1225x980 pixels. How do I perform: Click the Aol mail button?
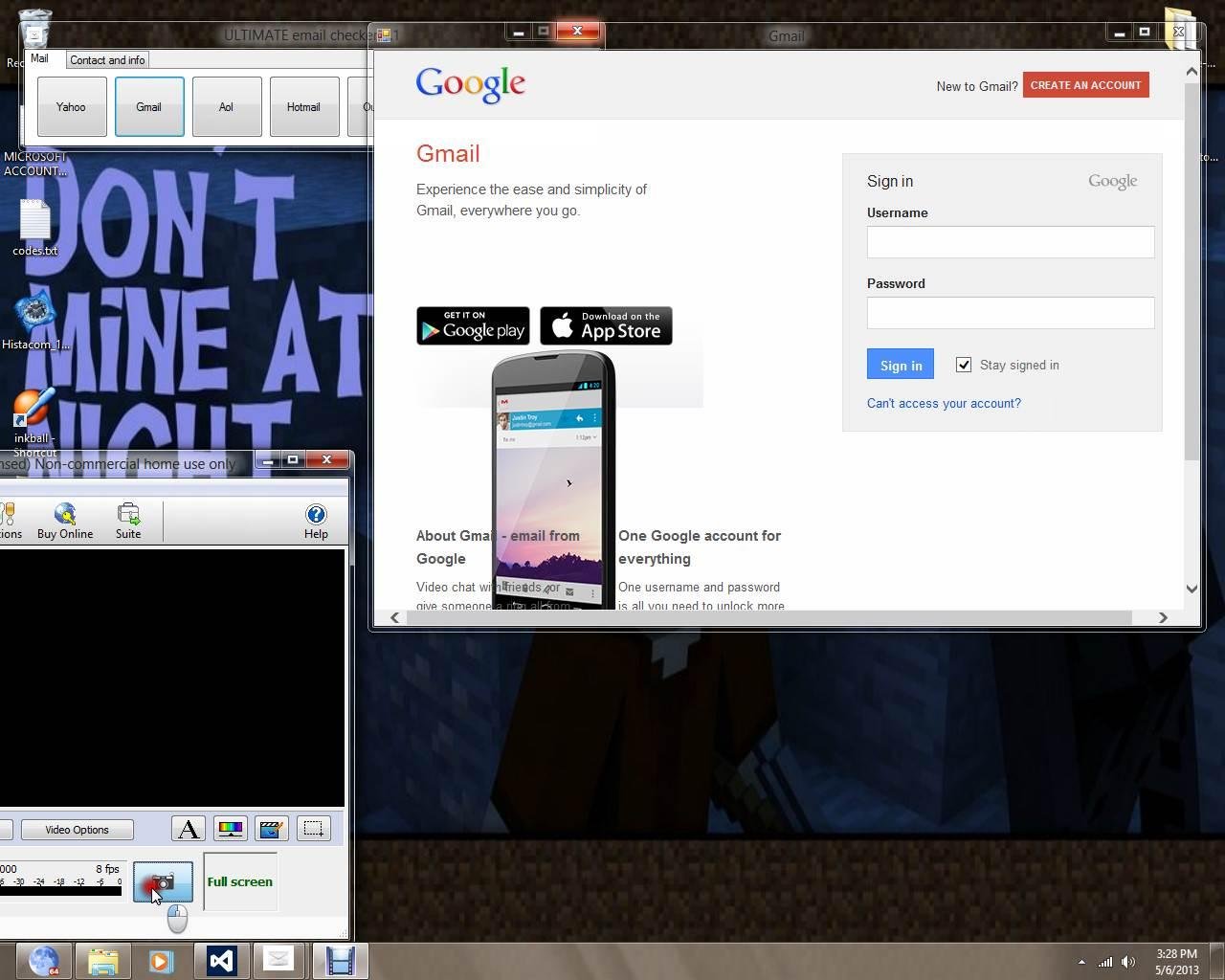(227, 107)
